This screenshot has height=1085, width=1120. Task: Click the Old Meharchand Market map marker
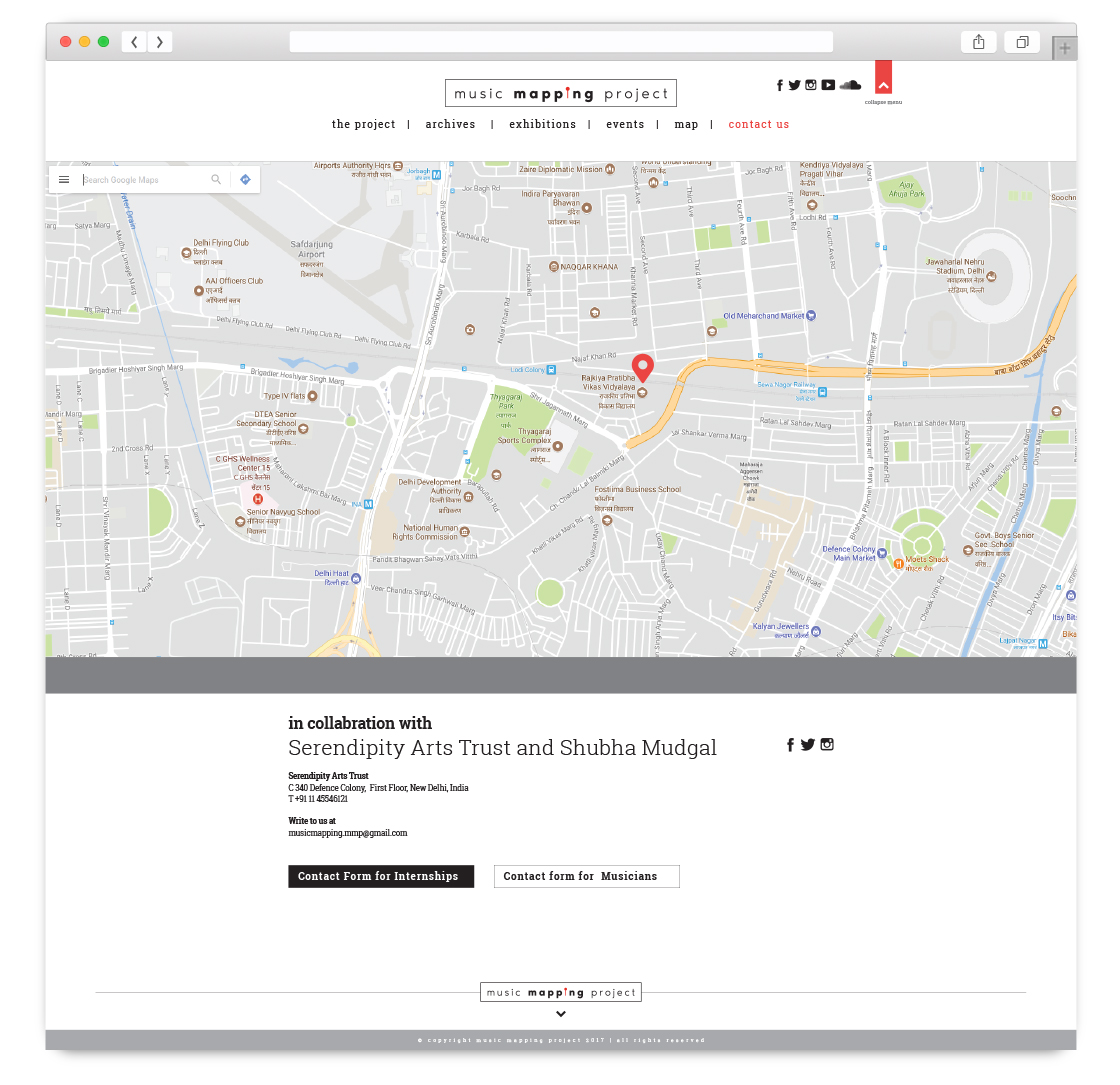coord(811,316)
